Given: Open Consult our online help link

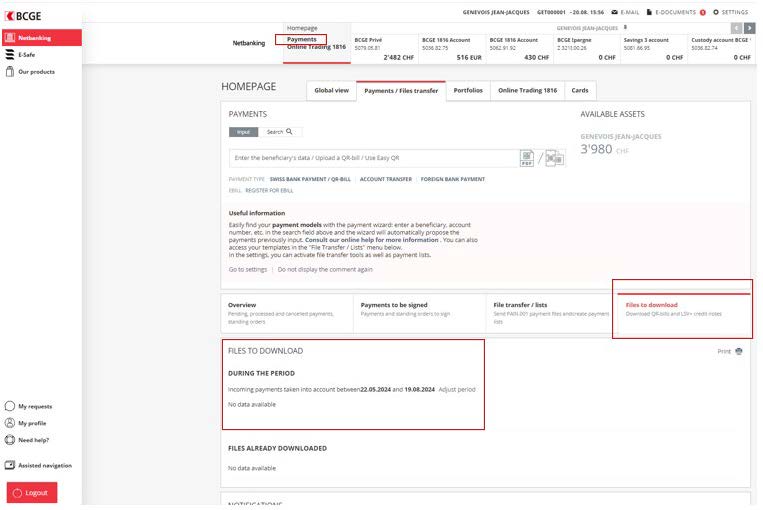Looking at the screenshot, I should point(372,240).
